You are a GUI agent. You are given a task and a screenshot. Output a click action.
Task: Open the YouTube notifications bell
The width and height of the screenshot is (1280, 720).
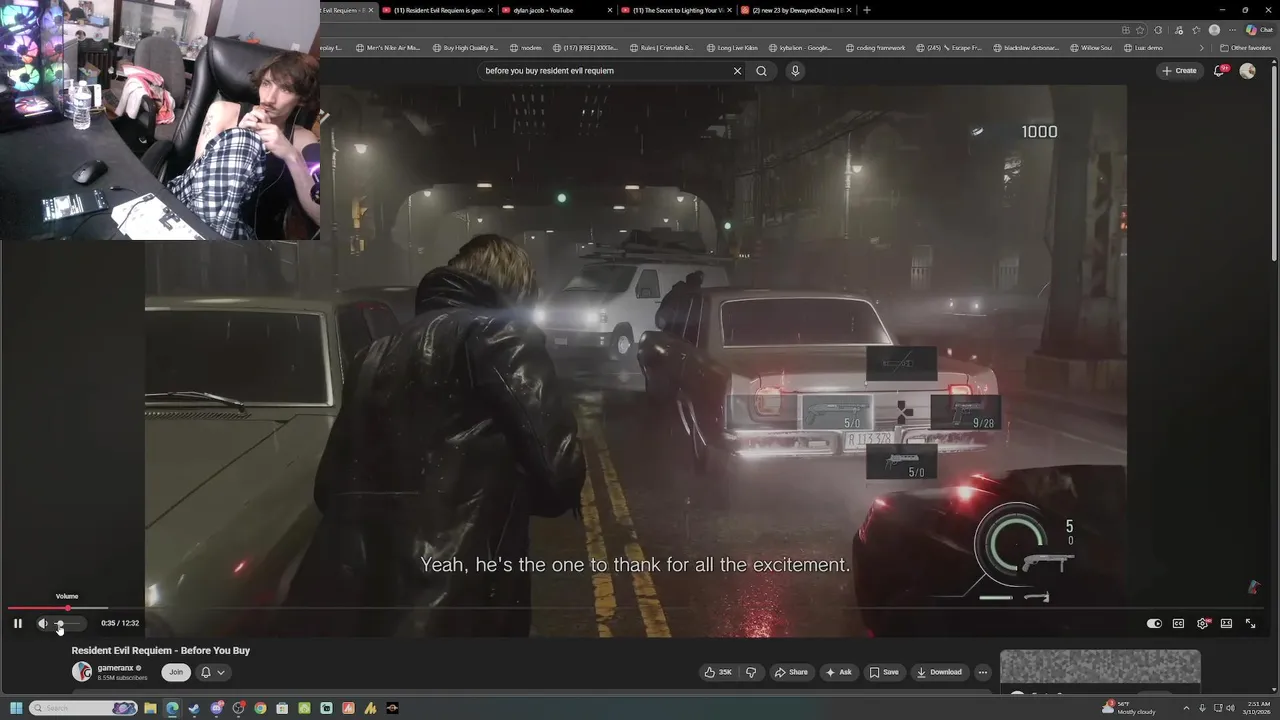point(1219,71)
